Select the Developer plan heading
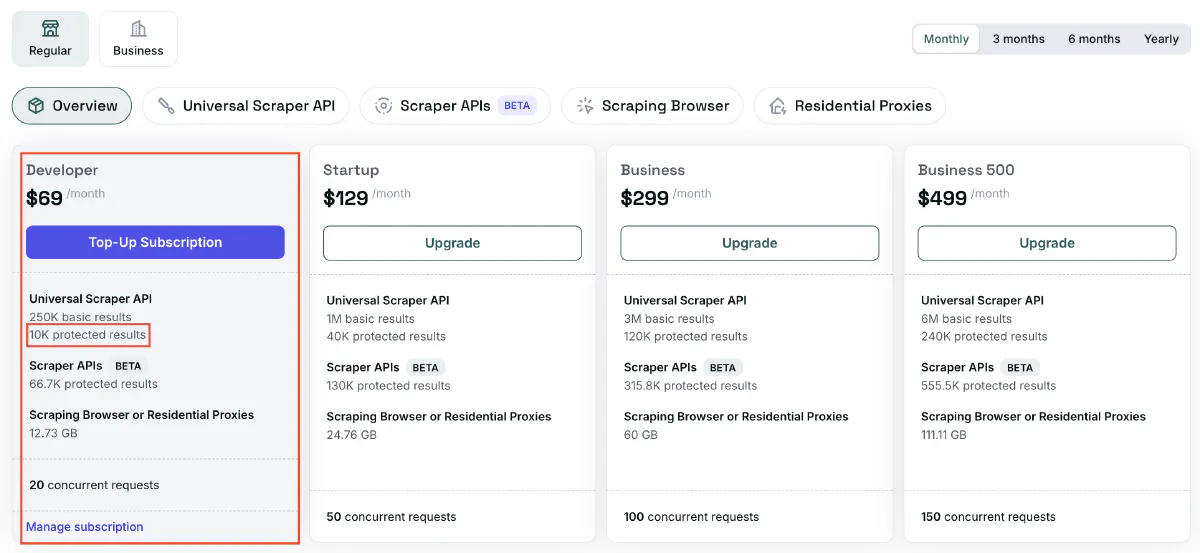 [x=62, y=170]
